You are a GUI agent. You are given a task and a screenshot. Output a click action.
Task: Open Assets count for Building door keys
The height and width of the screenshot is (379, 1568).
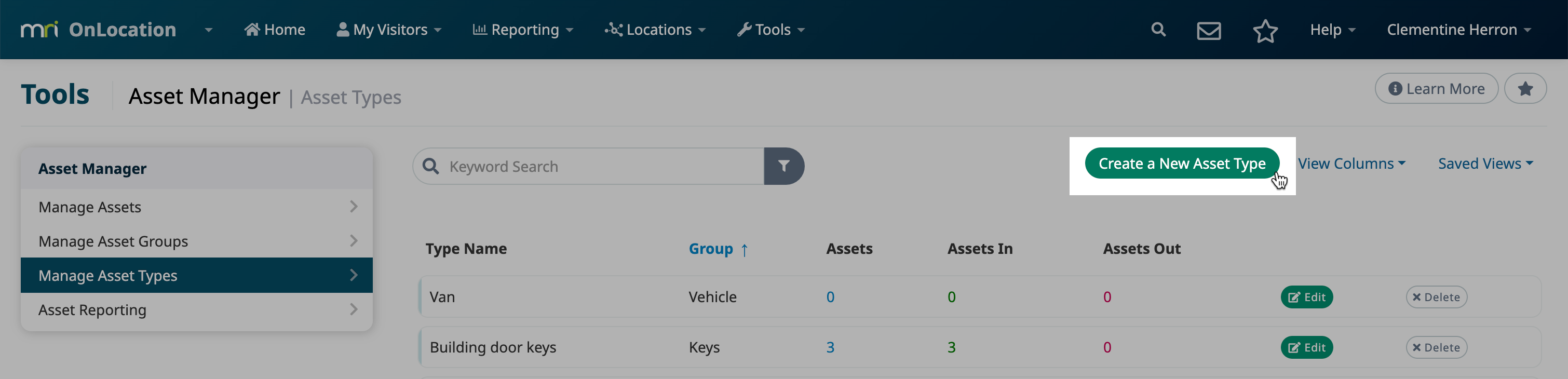(x=830, y=347)
